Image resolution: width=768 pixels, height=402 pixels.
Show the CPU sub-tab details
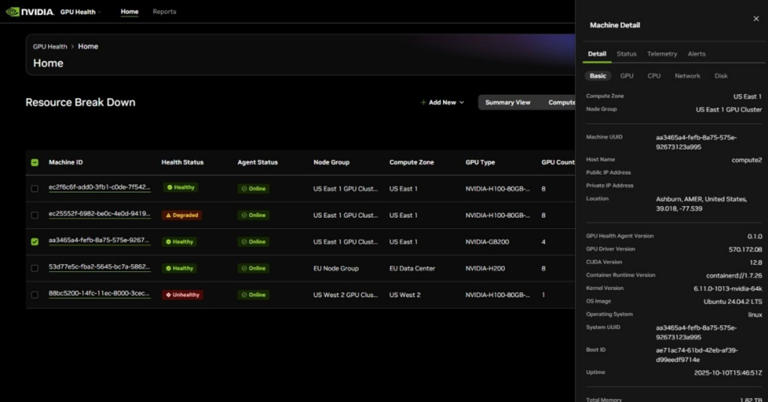point(654,76)
